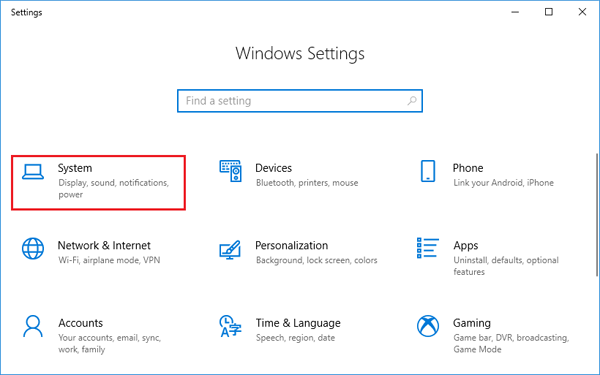Focus the Find a setting field
Image resolution: width=600 pixels, height=375 pixels.
[x=300, y=101]
